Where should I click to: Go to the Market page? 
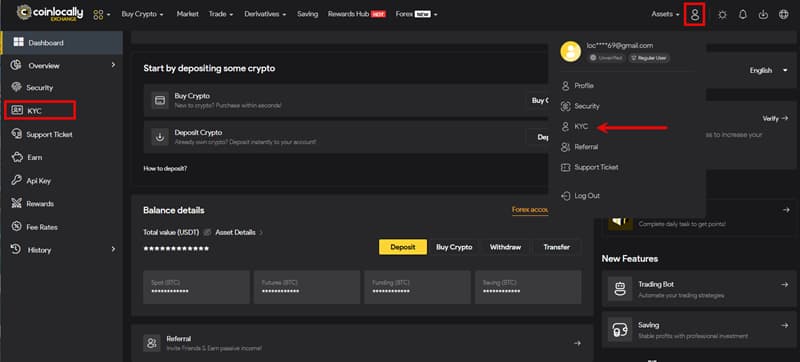[187, 14]
